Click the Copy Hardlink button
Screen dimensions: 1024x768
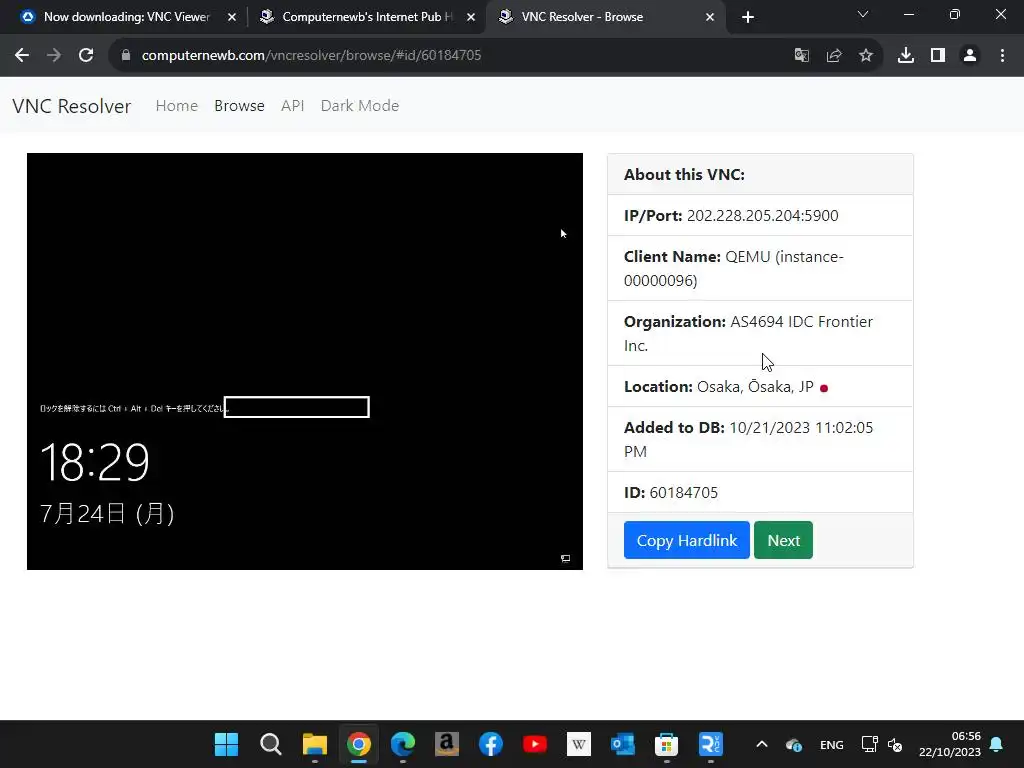(686, 540)
